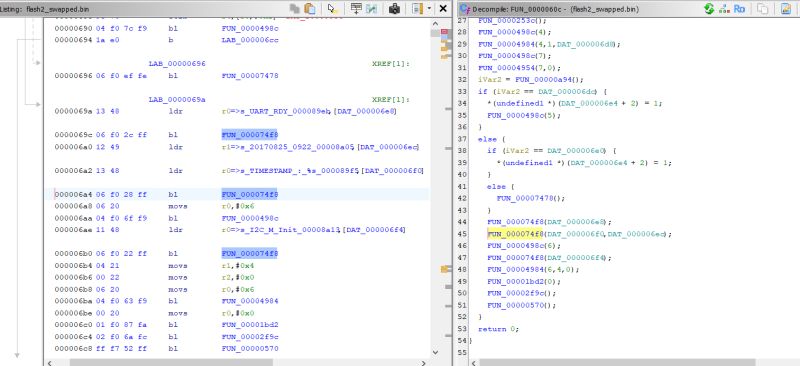The width and height of the screenshot is (800, 366).
Task: Click first XREF[1] at LAB_00000696
Action: click(x=391, y=64)
